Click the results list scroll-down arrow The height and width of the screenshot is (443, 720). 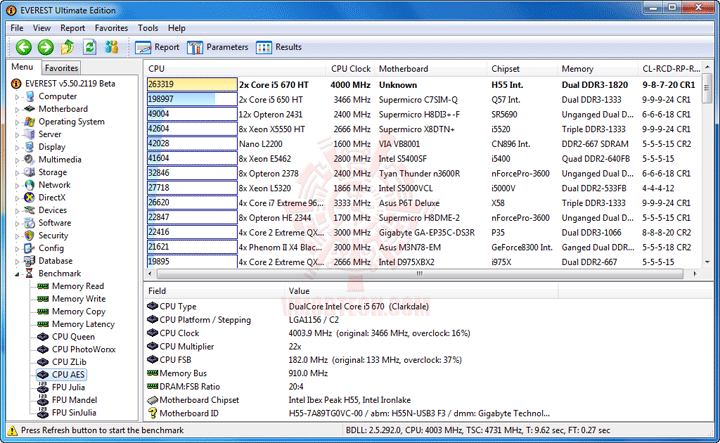707,262
